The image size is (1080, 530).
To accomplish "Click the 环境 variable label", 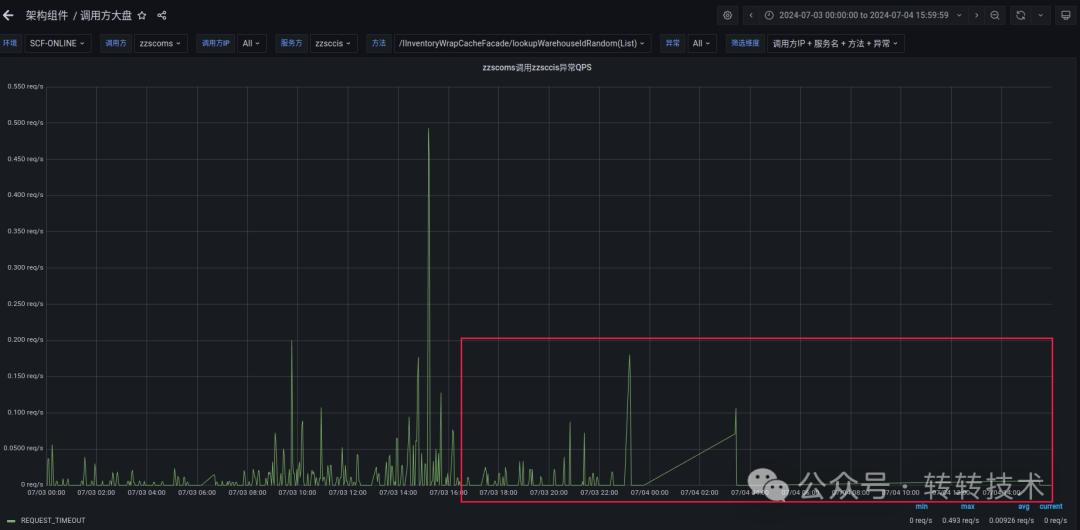I will pyautogui.click(x=10, y=43).
